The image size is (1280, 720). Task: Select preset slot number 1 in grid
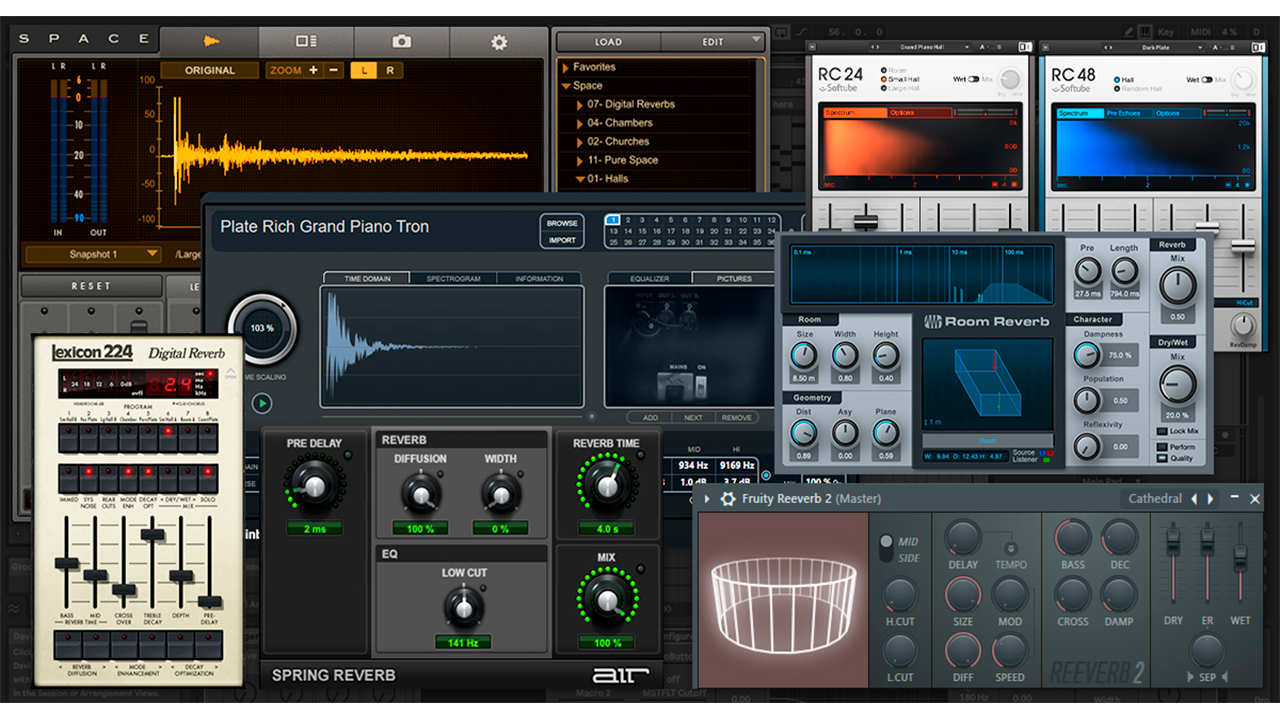pyautogui.click(x=613, y=219)
